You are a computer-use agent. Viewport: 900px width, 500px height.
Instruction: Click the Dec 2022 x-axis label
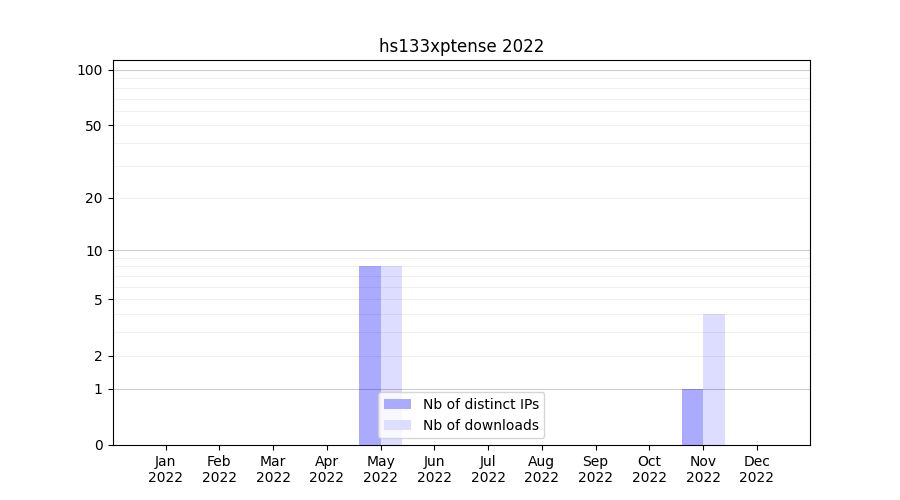coord(756,469)
